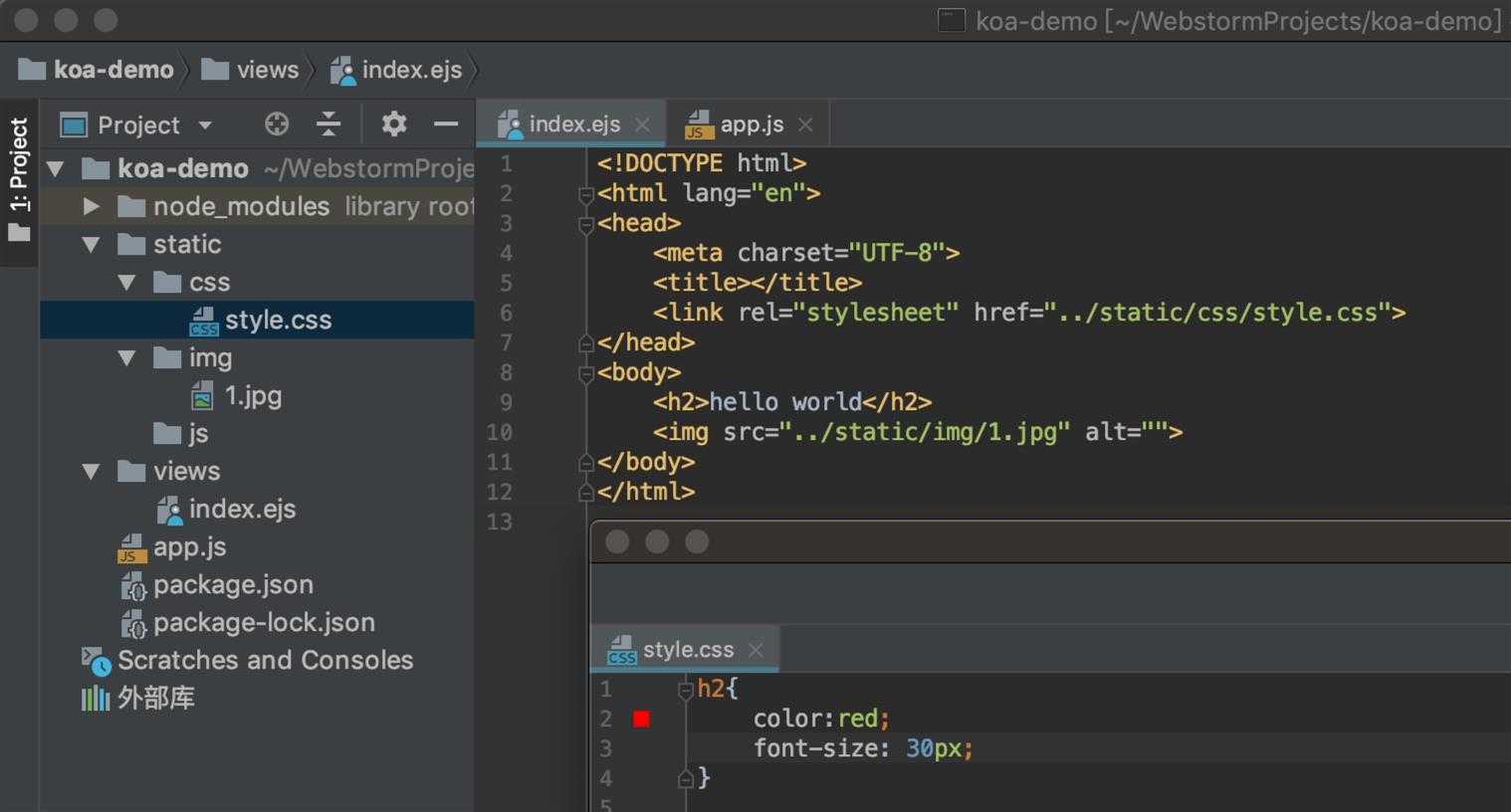
Task: Click the 'color:red;' line in style.css
Action: coord(821,718)
